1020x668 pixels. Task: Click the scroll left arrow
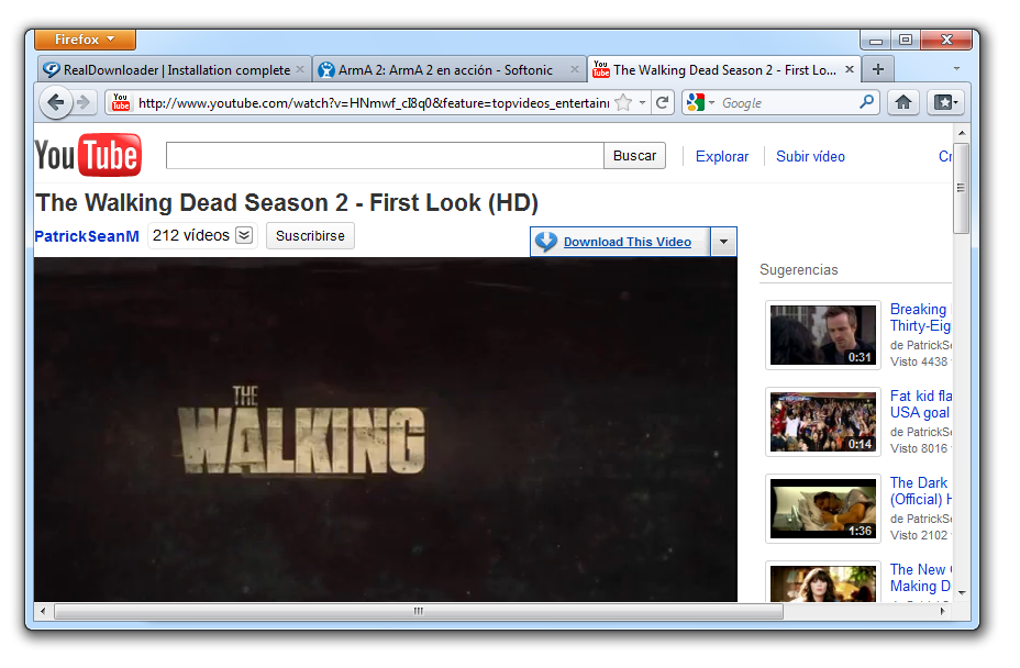[x=43, y=611]
